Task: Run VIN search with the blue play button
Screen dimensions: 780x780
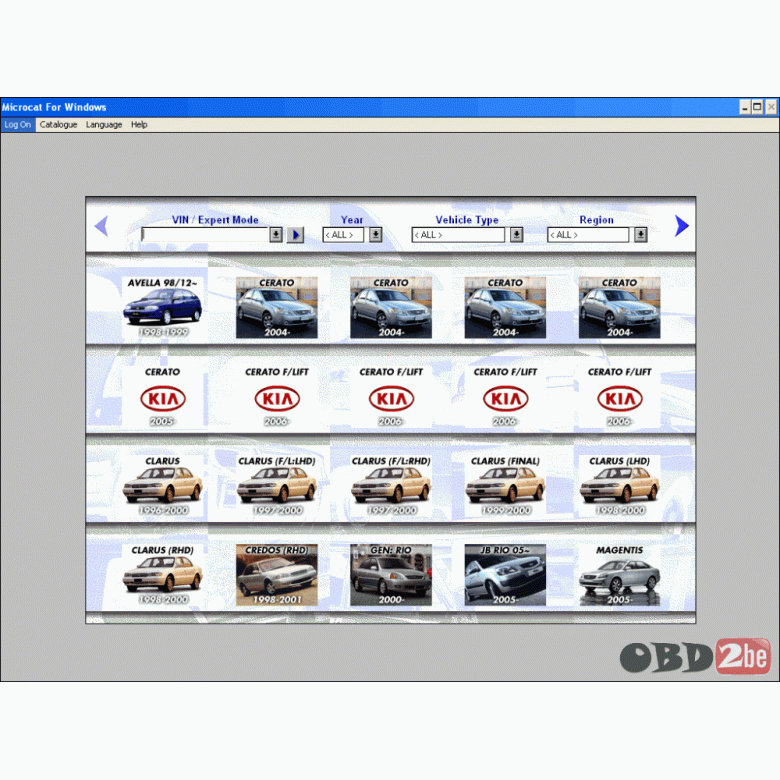Action: coord(295,235)
